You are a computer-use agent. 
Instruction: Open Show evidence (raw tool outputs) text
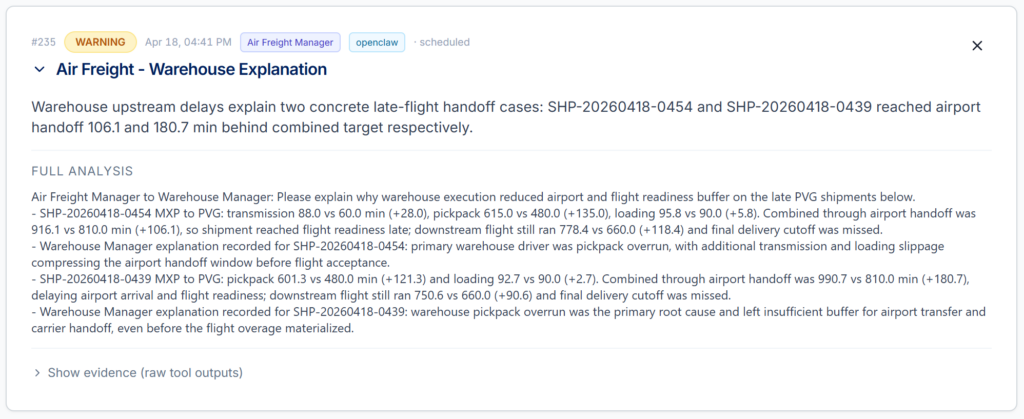[x=145, y=373]
